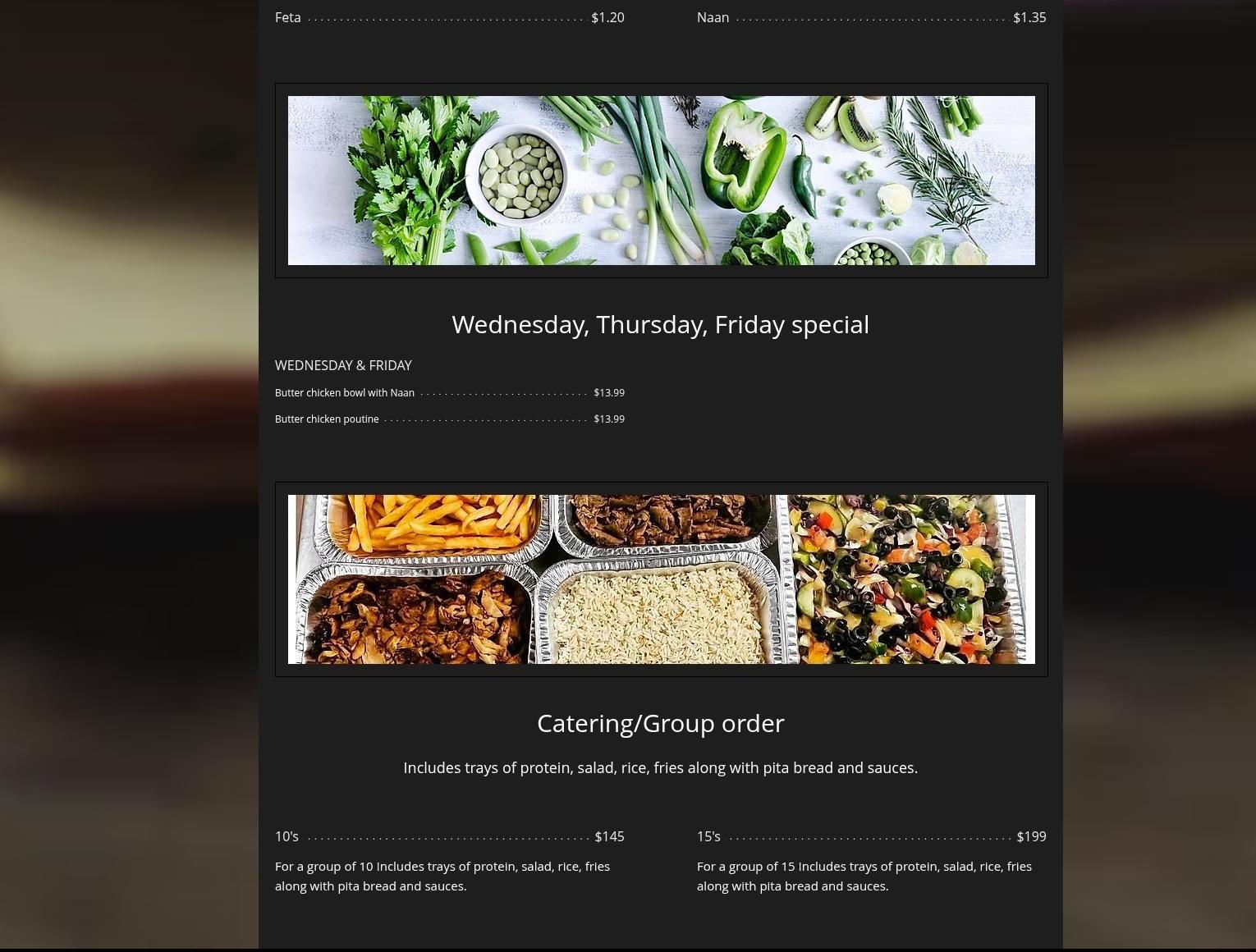Click the Feta price $1.20
Viewport: 1256px width, 952px height.
point(607,17)
